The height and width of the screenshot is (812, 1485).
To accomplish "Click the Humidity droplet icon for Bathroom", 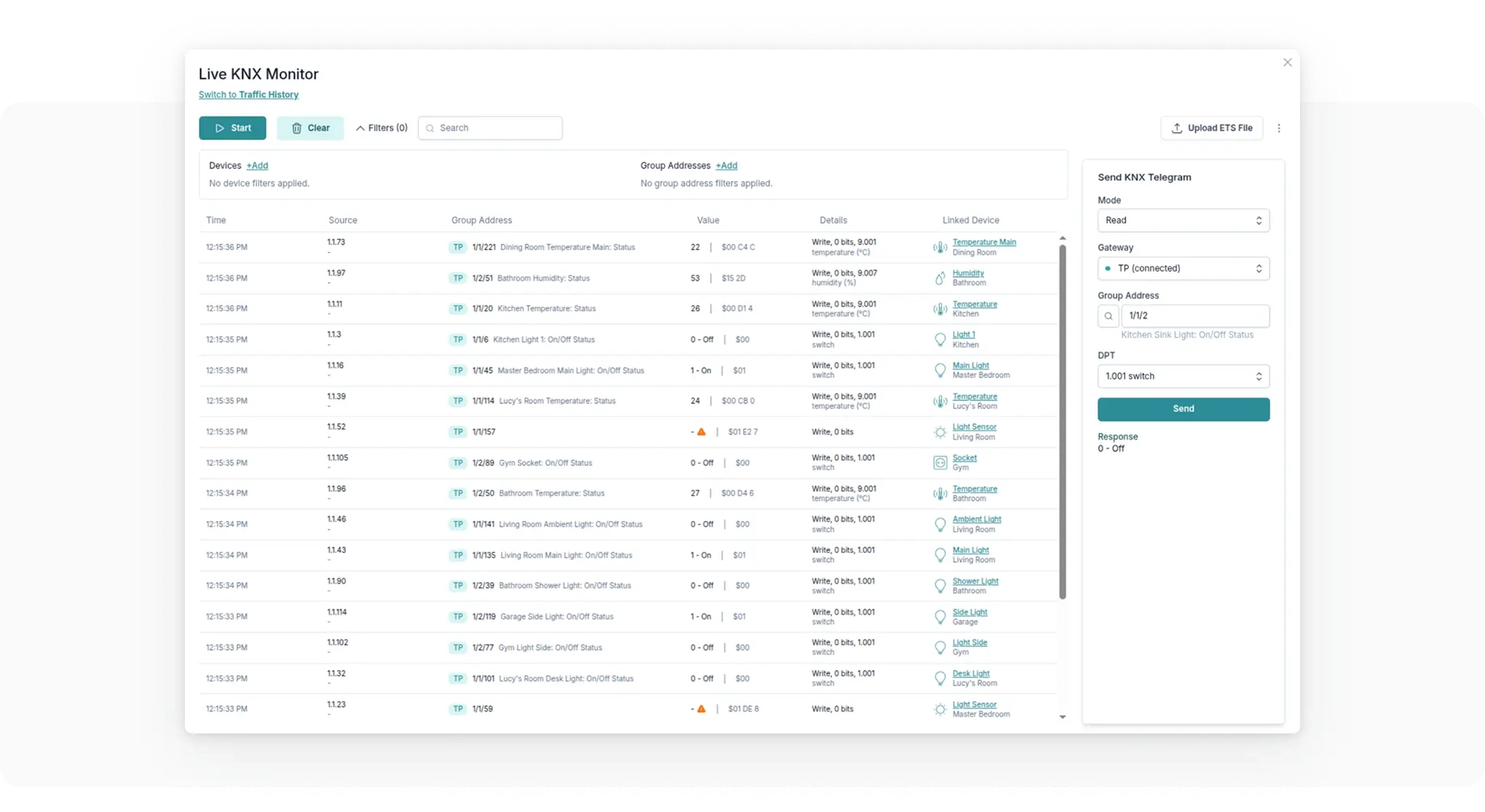I will (x=940, y=278).
